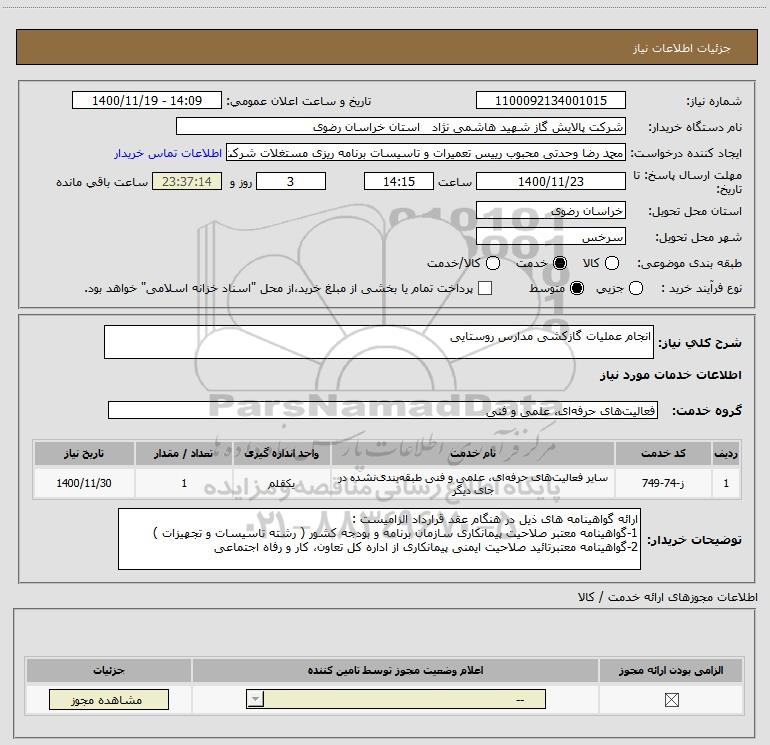The width and height of the screenshot is (770, 745).
Task: Toggle the اسناد خزانه اسلامی payment checkbox
Action: point(485,288)
